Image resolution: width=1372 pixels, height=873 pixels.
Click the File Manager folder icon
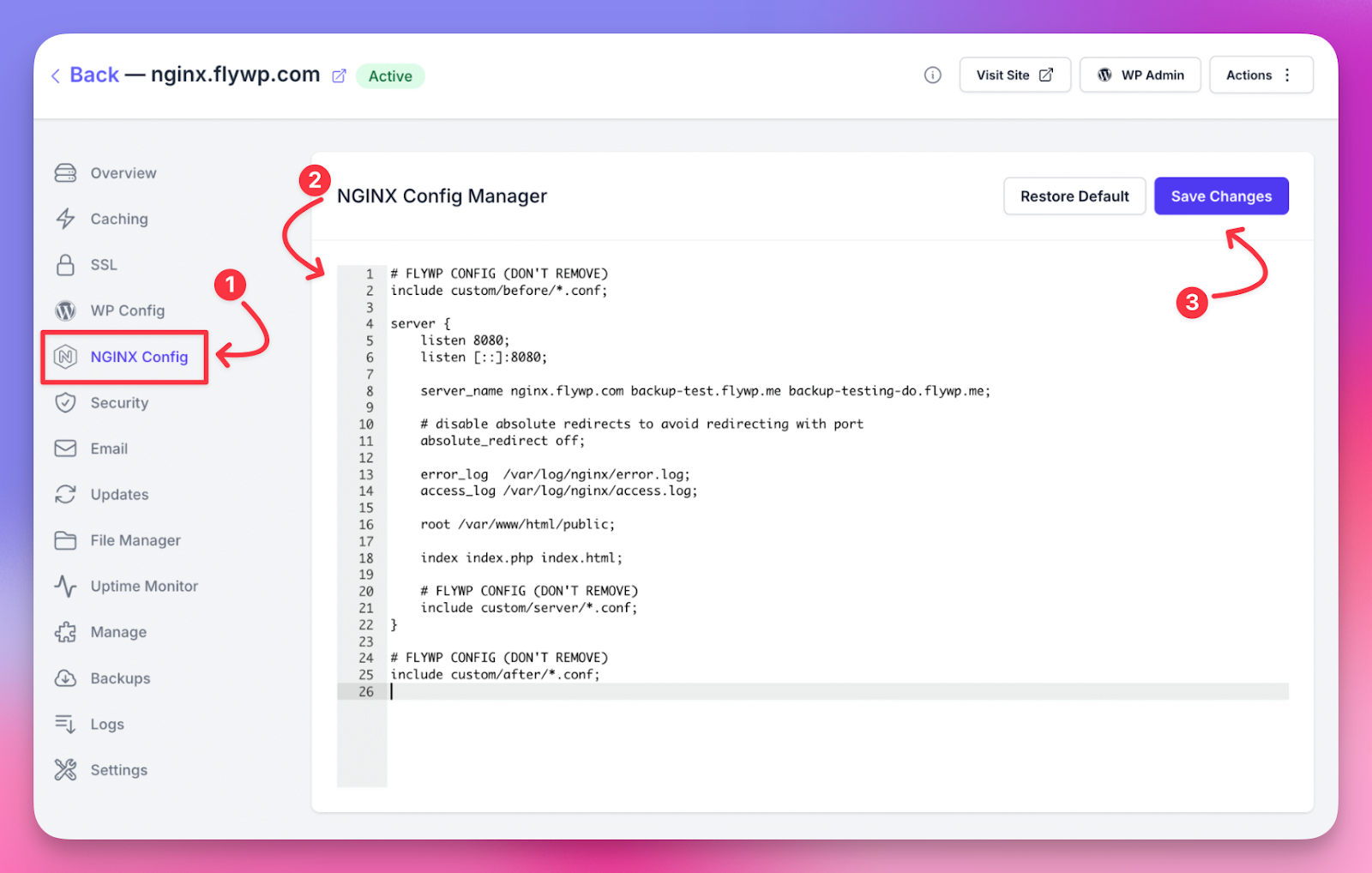tap(65, 540)
